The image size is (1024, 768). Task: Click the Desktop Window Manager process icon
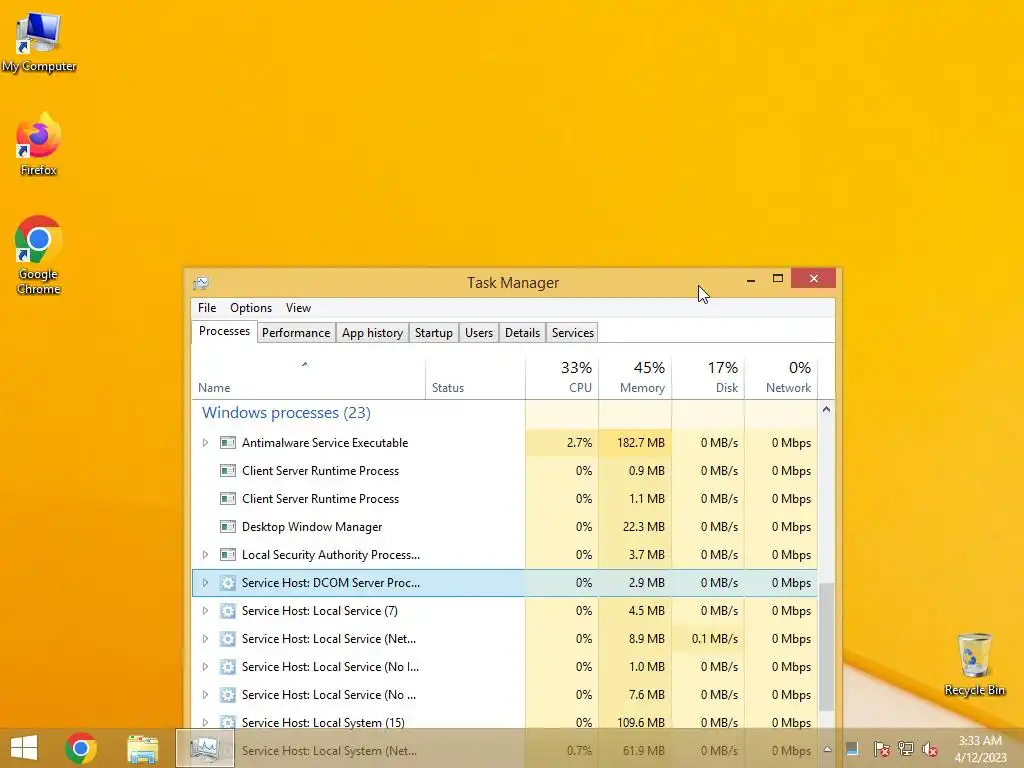point(228,527)
